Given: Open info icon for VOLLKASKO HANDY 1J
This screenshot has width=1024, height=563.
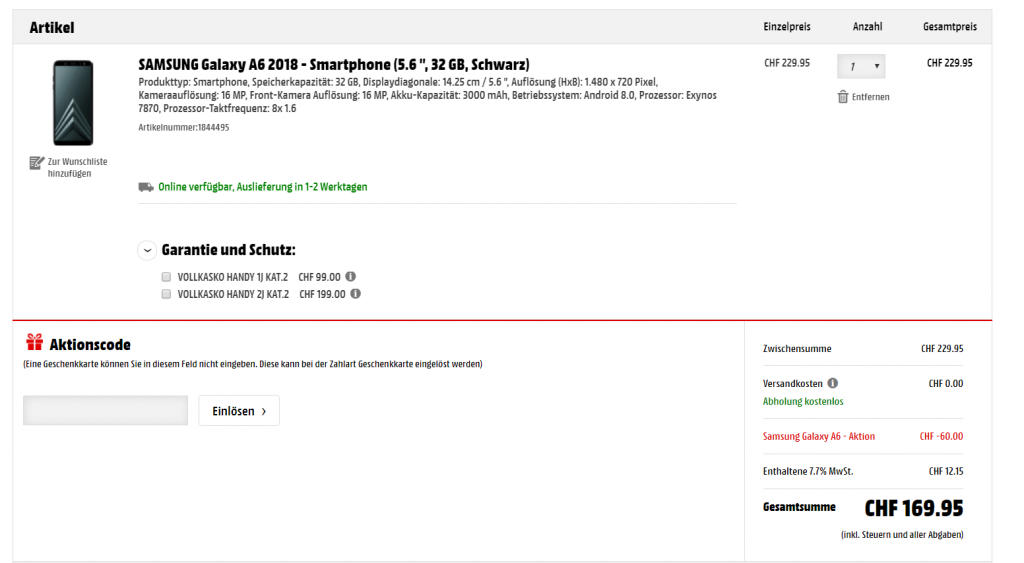Looking at the screenshot, I should (351, 276).
